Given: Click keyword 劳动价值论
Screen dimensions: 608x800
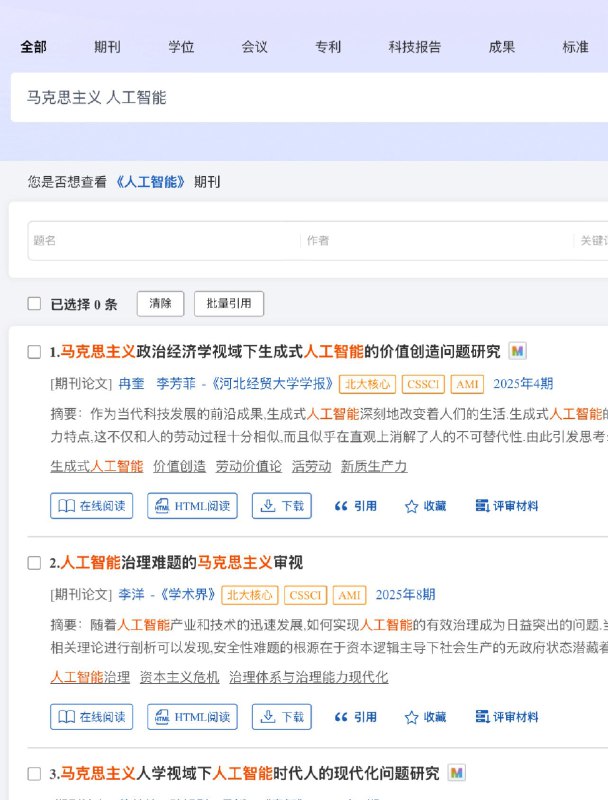Looking at the screenshot, I should pos(248,466).
